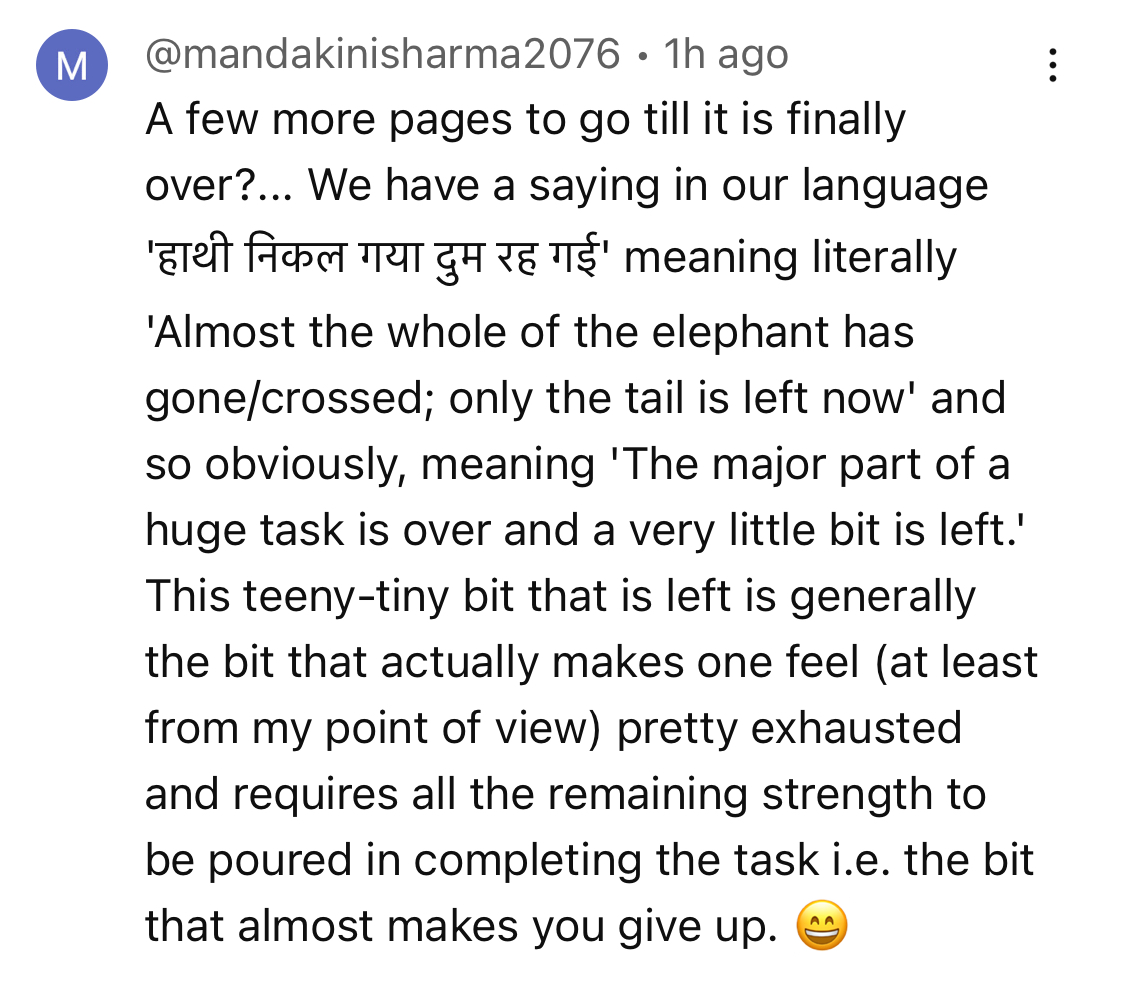Screen dimensions: 1125x987
Task: Click the '1h ago' comment timestamp
Action: tap(725, 54)
